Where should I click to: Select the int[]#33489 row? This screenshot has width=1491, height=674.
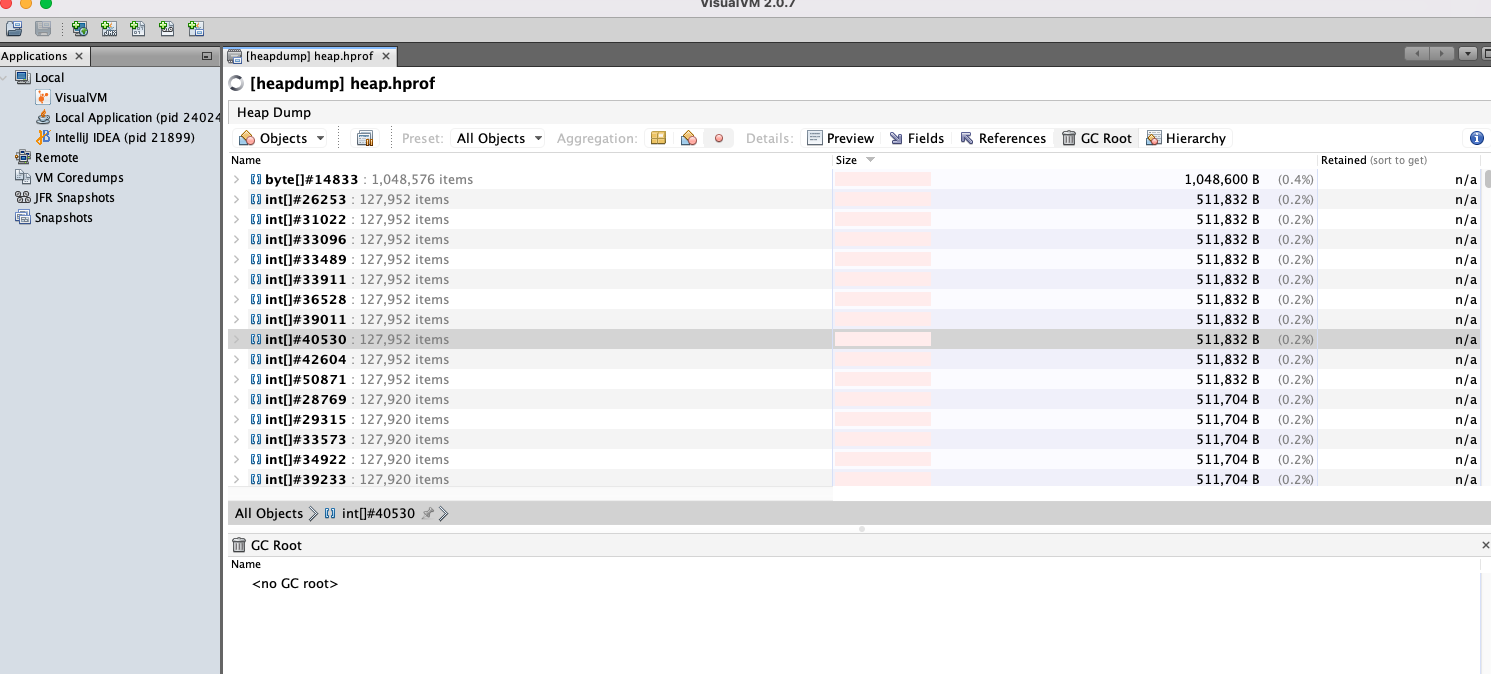pos(854,259)
